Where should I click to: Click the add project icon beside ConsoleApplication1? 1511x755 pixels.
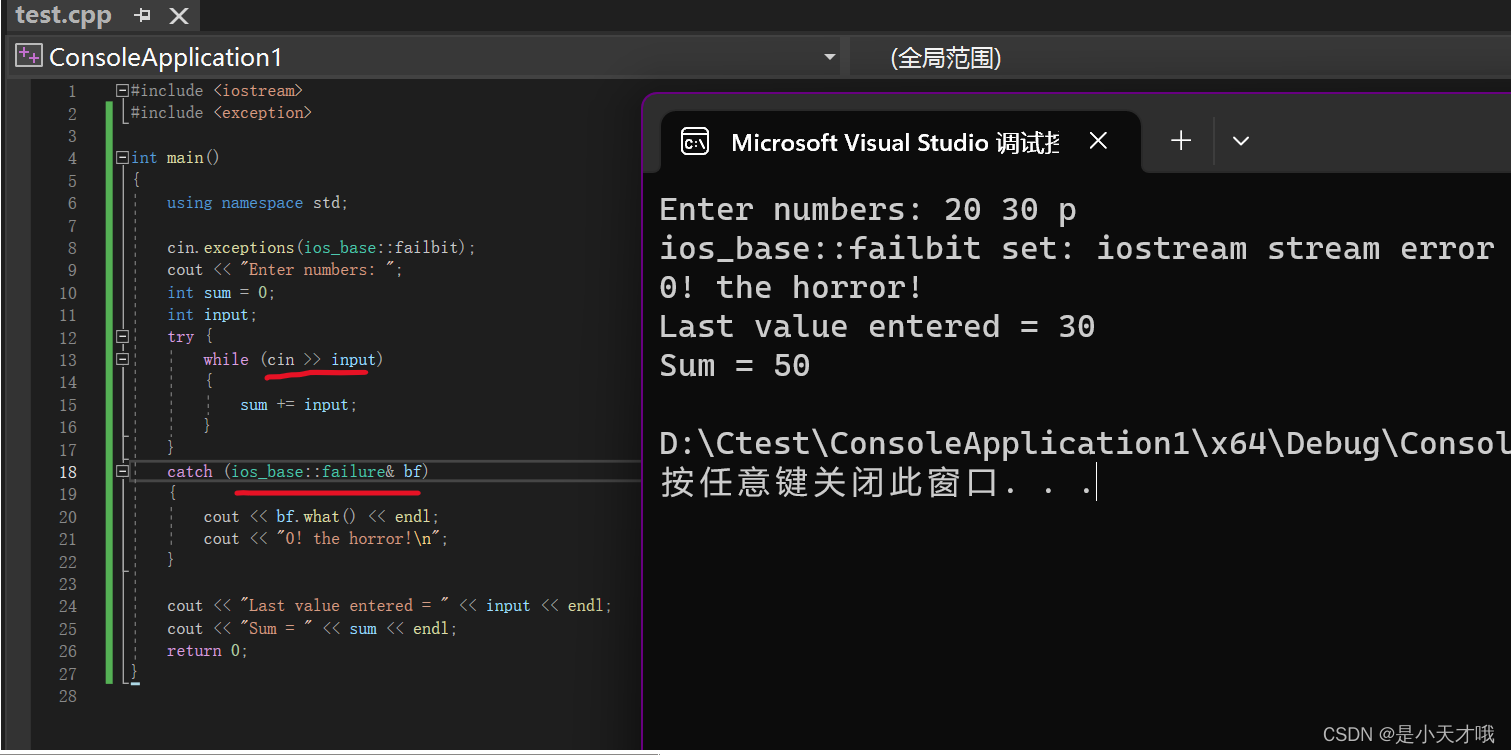click(27, 56)
